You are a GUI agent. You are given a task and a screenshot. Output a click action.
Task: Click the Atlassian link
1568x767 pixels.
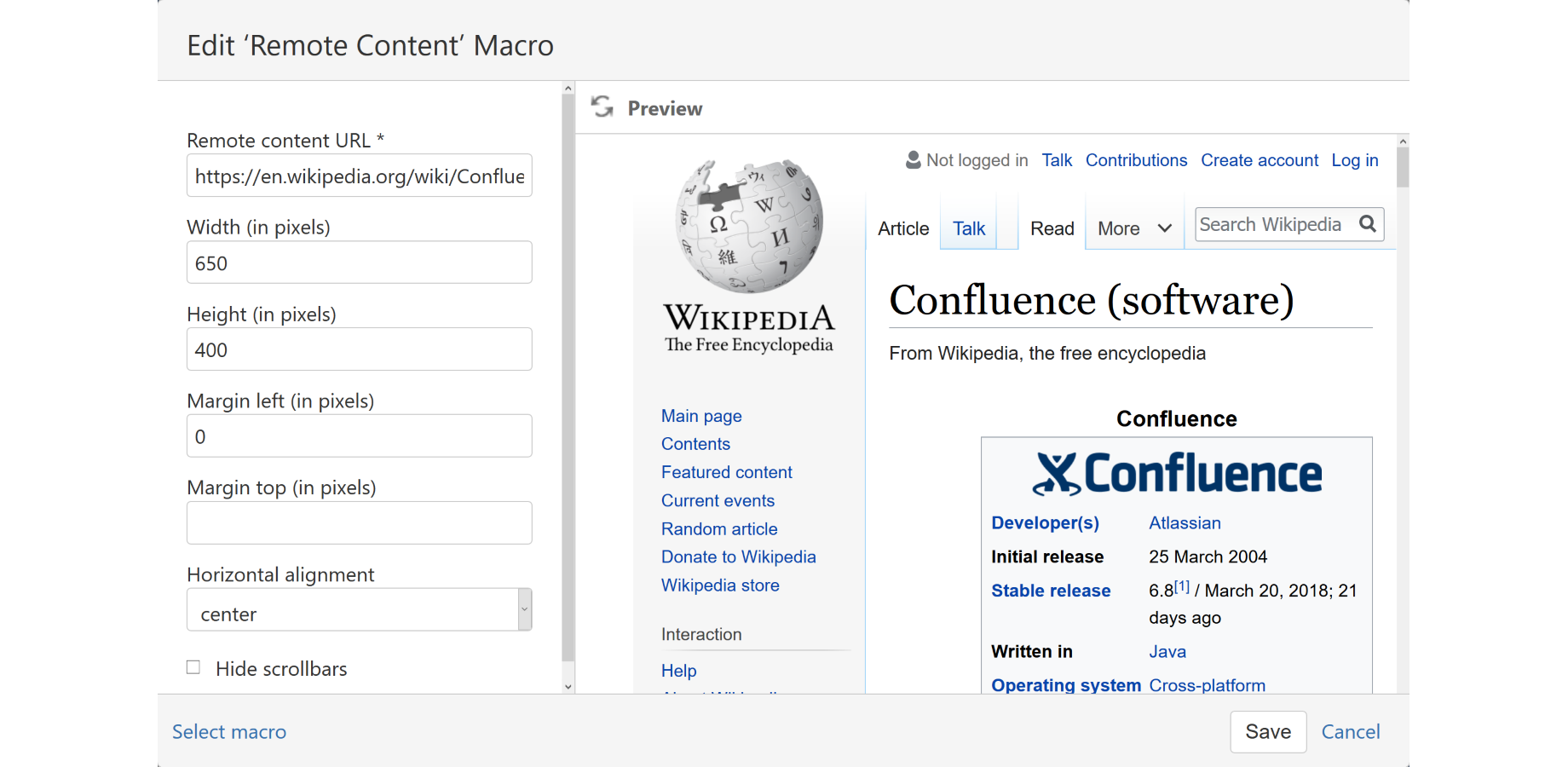tap(1185, 522)
